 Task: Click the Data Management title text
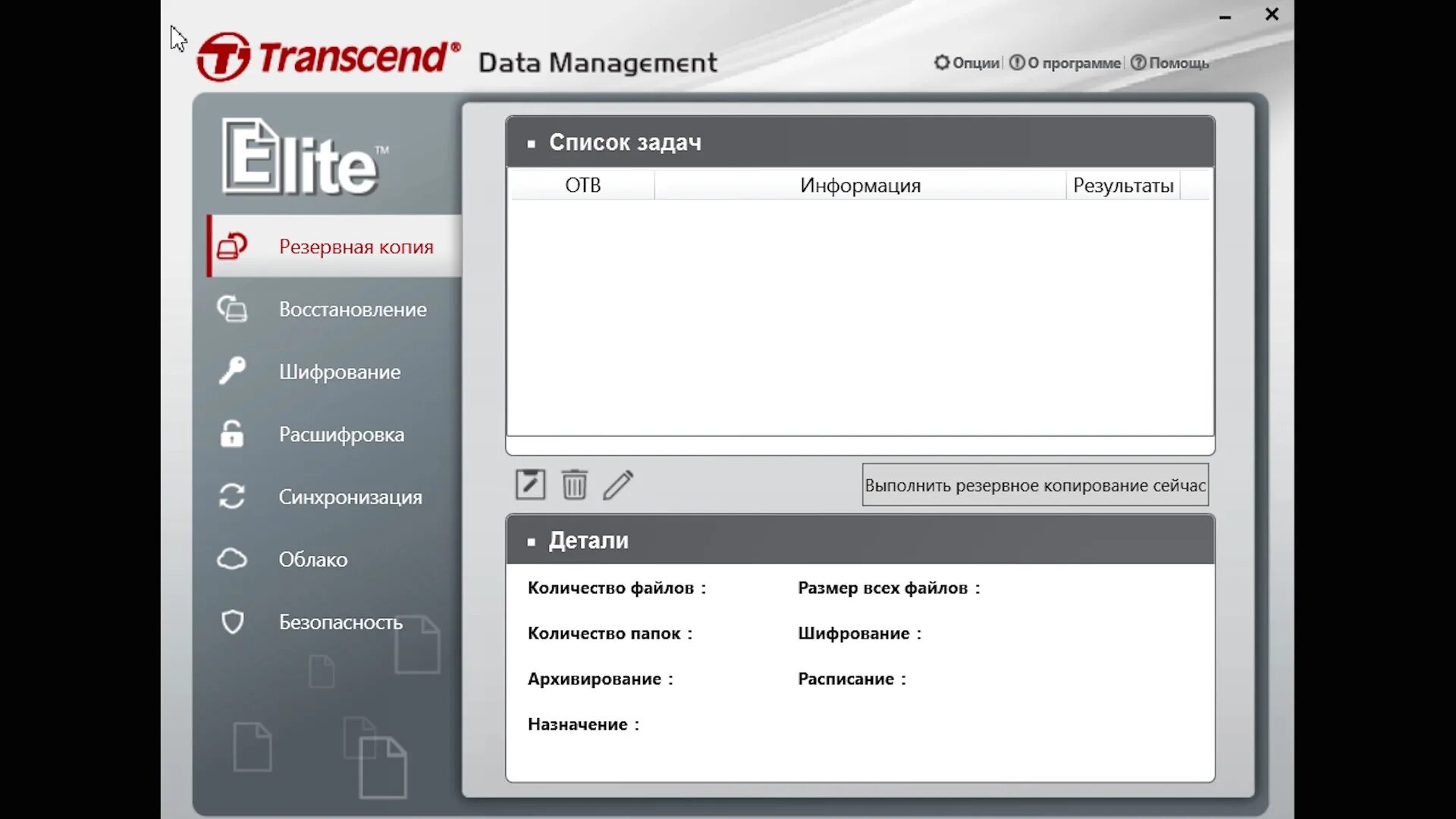(598, 63)
